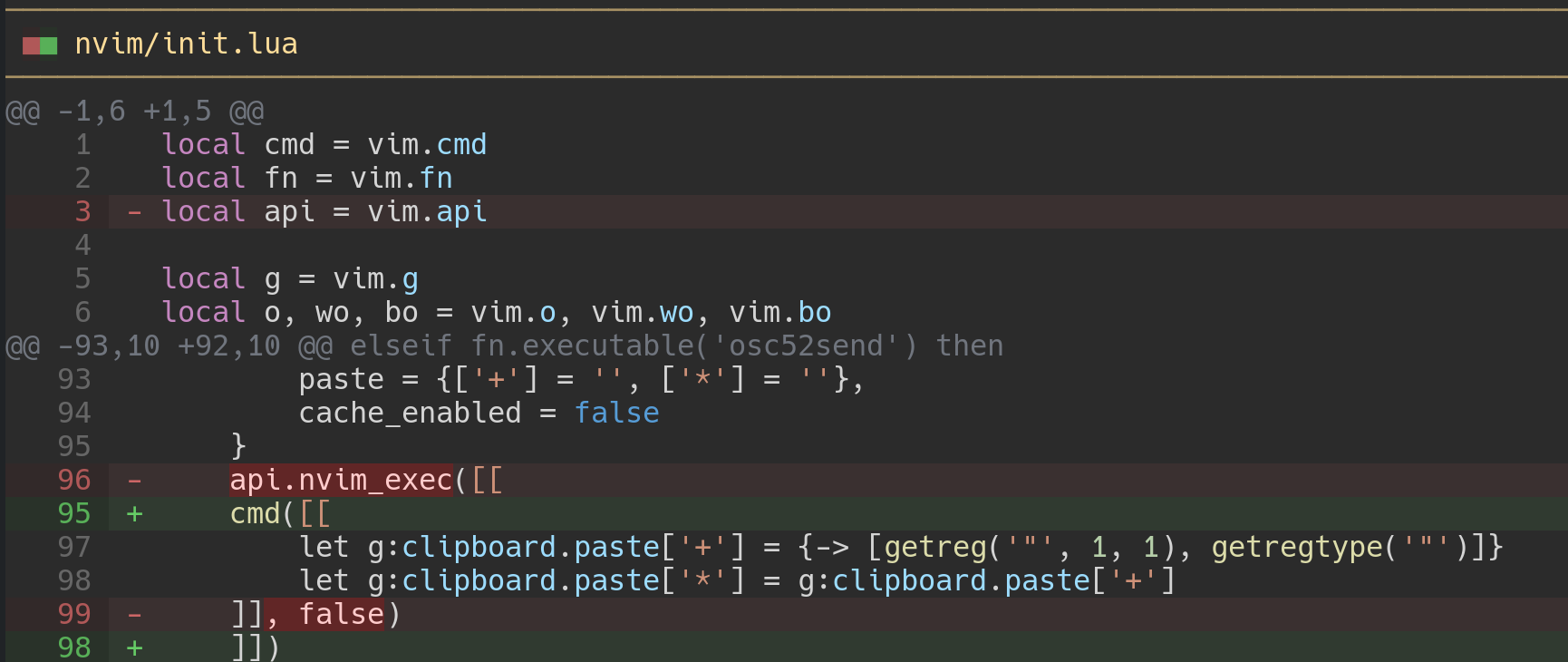The width and height of the screenshot is (1568, 662).
Task: Click line number 99 in gutter
Action: coord(74,615)
